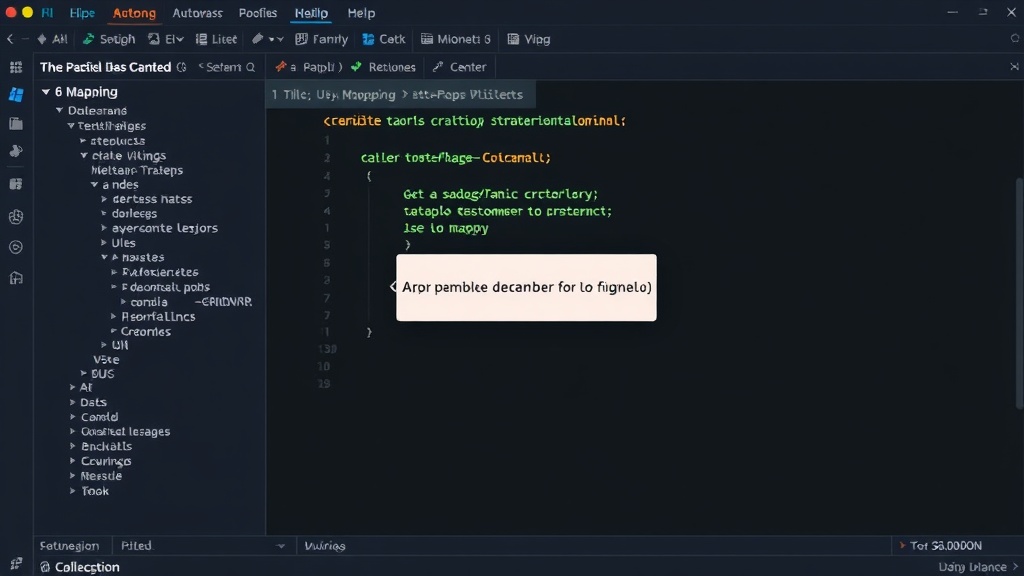Open the Mionett 6 toolbar item
Viewport: 1024px width, 576px height.
(456, 39)
